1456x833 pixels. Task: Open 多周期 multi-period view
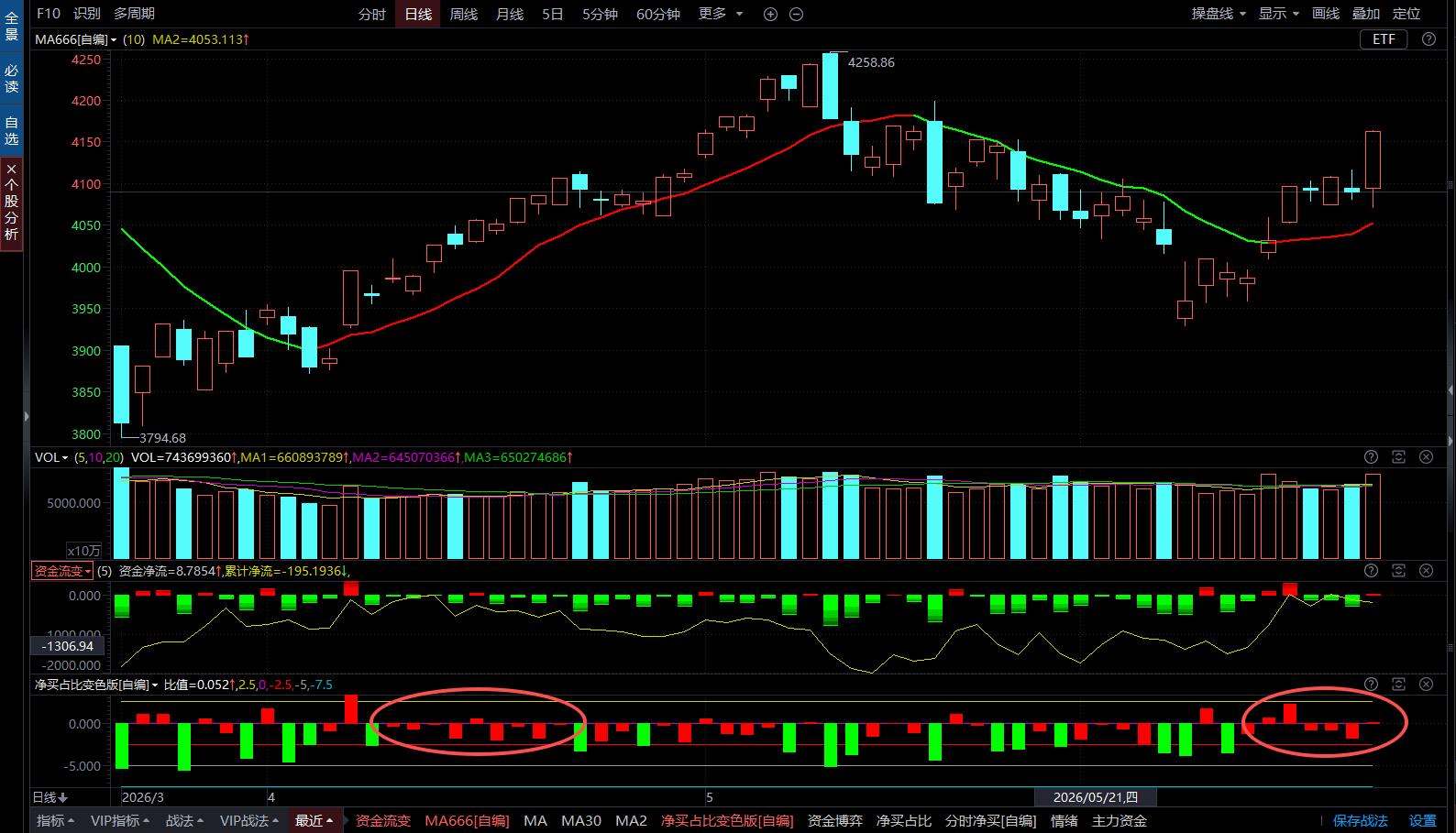coord(134,14)
